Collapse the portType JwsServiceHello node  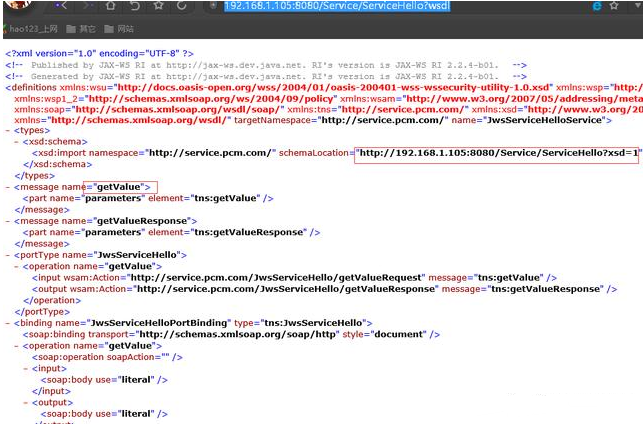(x=8, y=255)
